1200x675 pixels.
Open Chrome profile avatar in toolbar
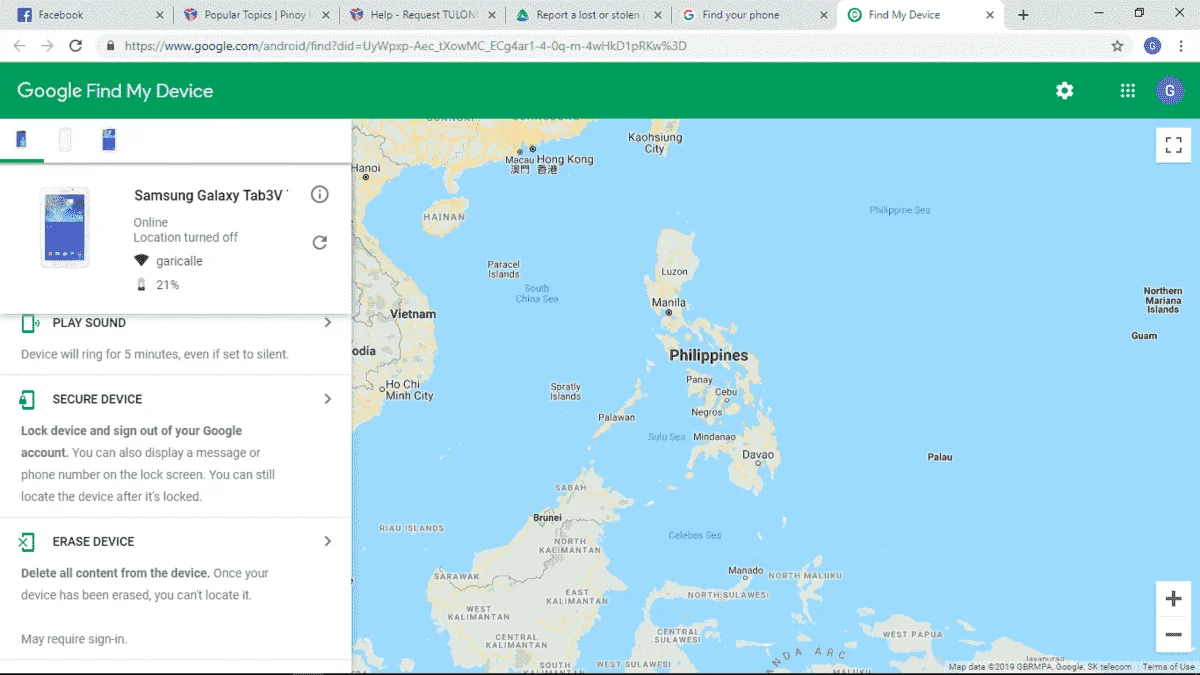pos(1152,46)
